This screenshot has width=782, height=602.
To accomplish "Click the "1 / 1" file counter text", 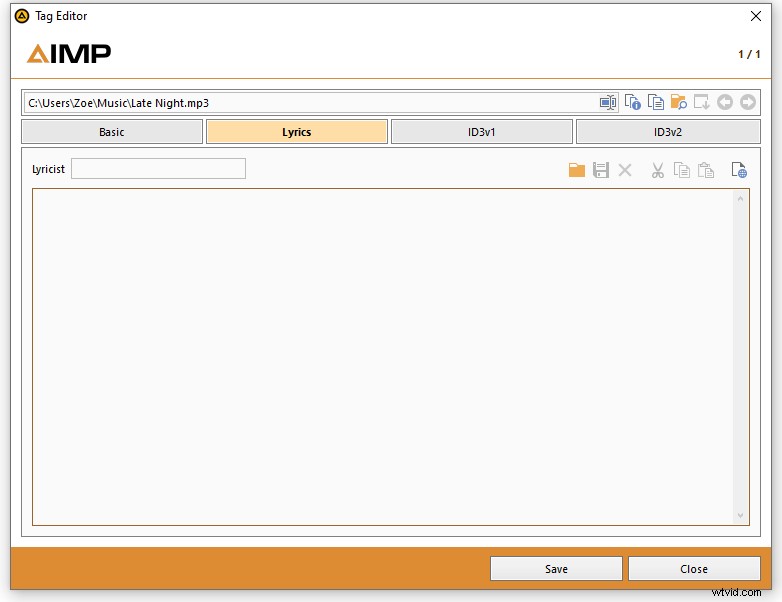I will point(749,54).
